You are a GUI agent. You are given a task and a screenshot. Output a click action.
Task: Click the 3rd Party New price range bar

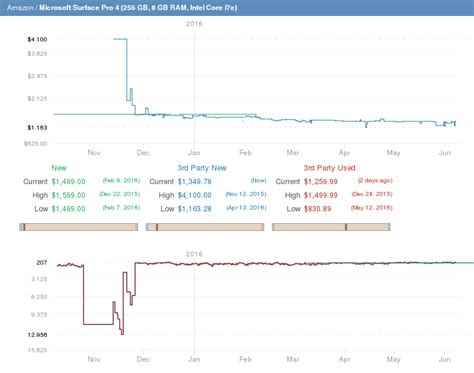(205, 227)
